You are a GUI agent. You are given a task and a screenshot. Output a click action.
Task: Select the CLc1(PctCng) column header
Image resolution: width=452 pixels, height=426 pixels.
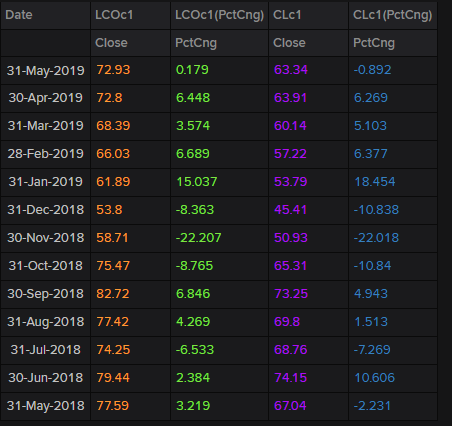[x=393, y=15]
